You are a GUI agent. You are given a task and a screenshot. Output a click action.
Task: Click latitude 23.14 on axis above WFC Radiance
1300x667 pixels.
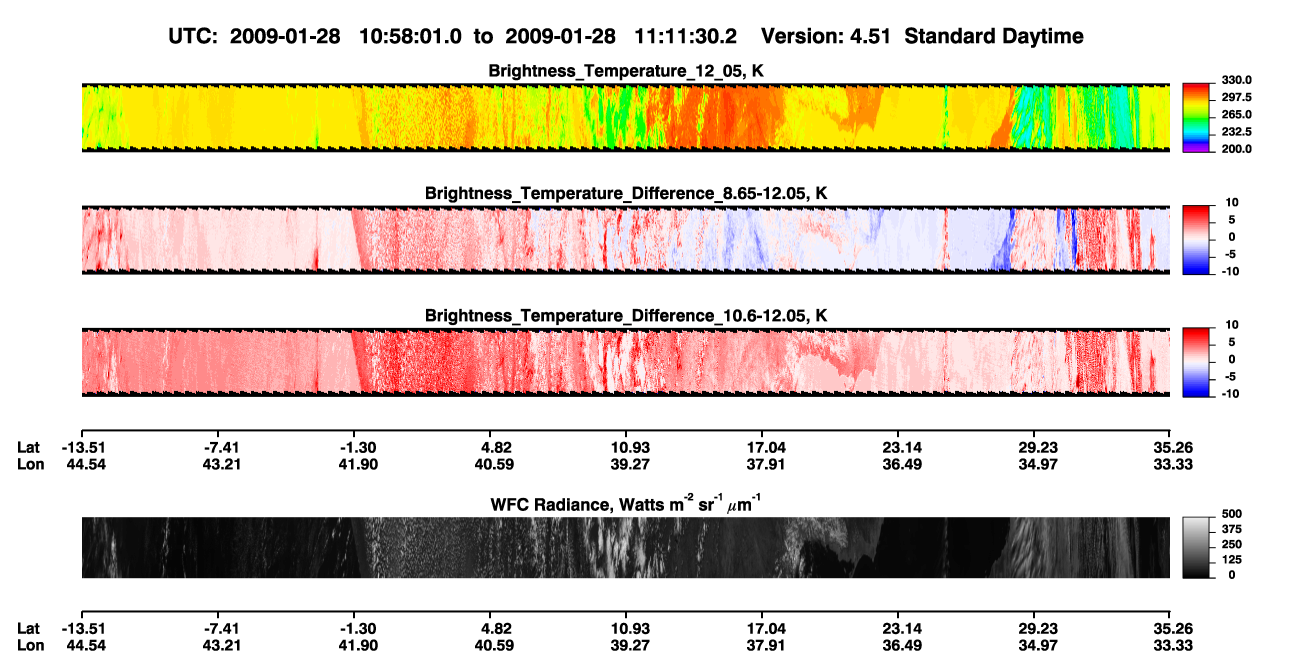[898, 447]
